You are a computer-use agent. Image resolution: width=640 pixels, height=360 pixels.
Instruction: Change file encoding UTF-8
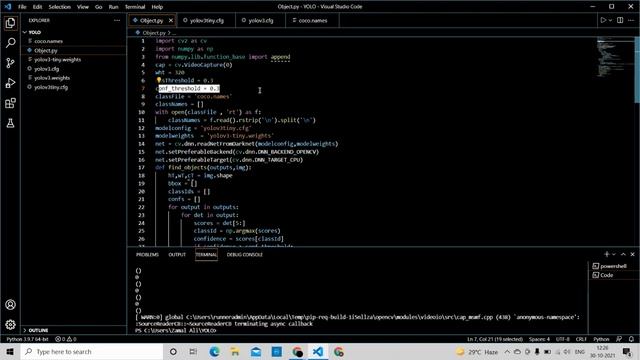point(562,339)
